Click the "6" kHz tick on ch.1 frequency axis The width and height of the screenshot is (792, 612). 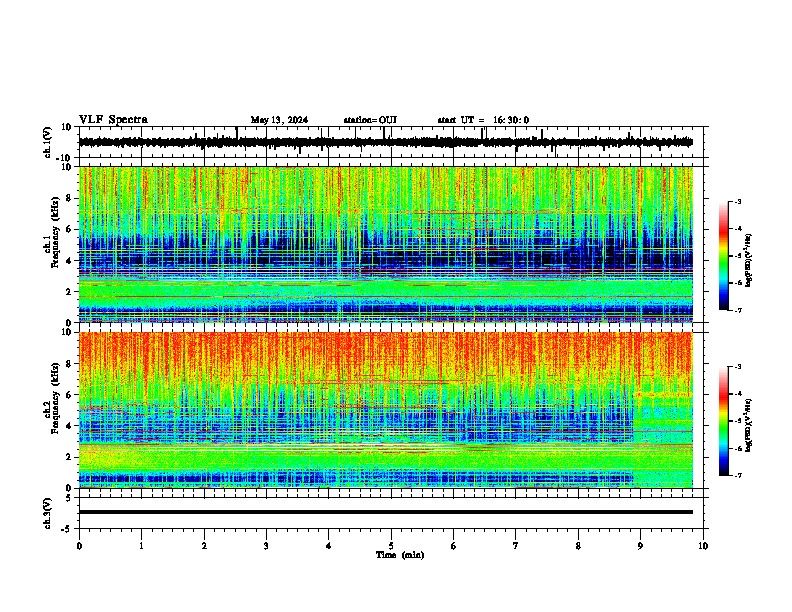click(x=70, y=229)
